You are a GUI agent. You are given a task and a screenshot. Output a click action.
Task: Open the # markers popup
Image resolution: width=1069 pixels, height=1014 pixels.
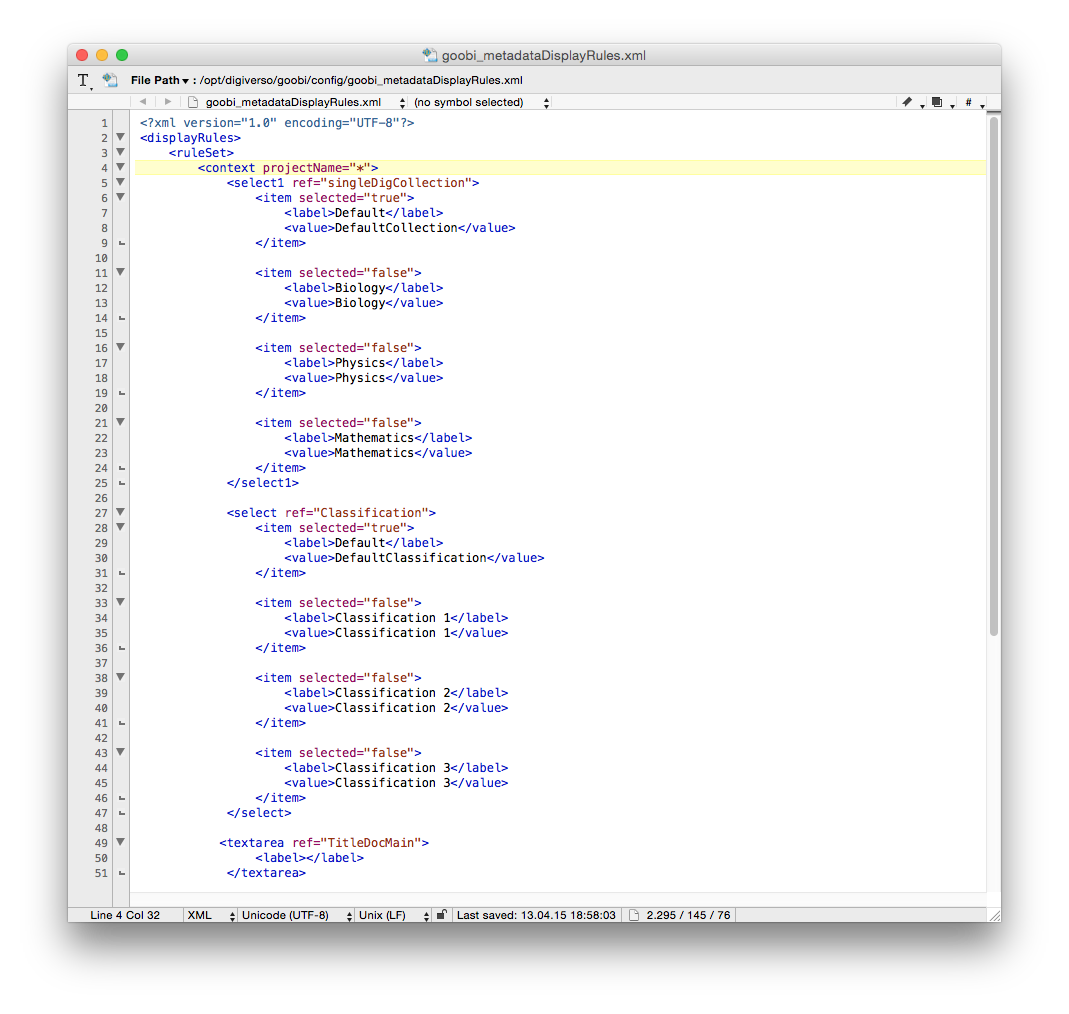pos(972,102)
